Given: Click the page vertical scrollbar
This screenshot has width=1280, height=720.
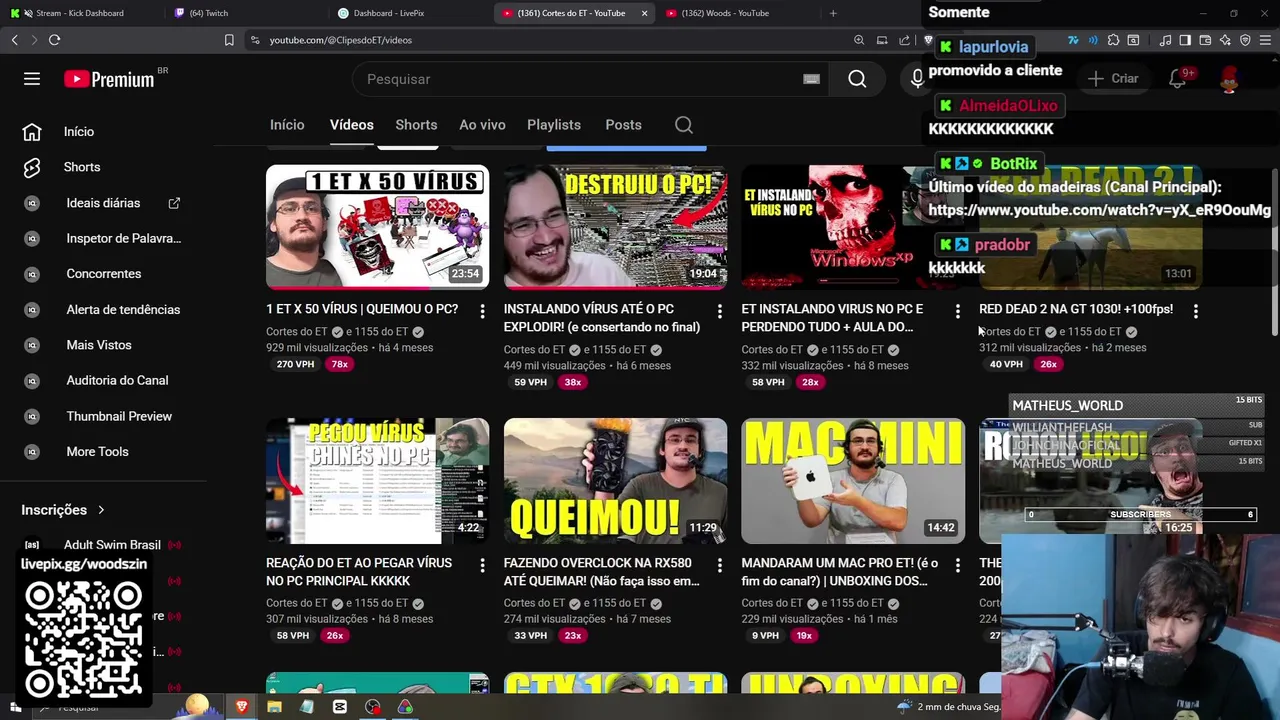Looking at the screenshot, I should click(1274, 250).
